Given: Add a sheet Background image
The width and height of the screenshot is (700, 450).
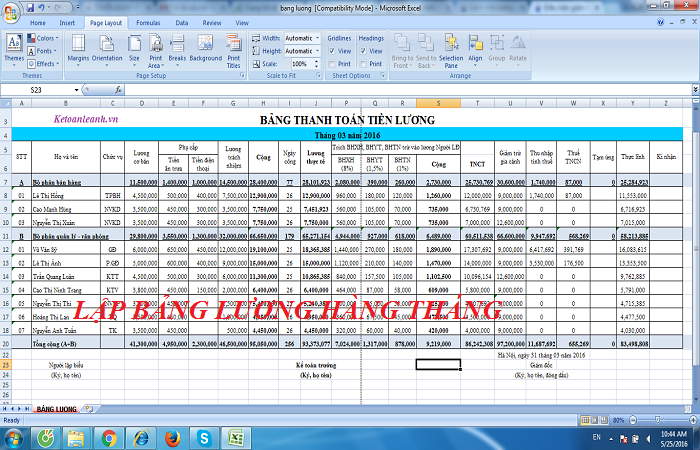Looking at the screenshot, I should click(205, 48).
